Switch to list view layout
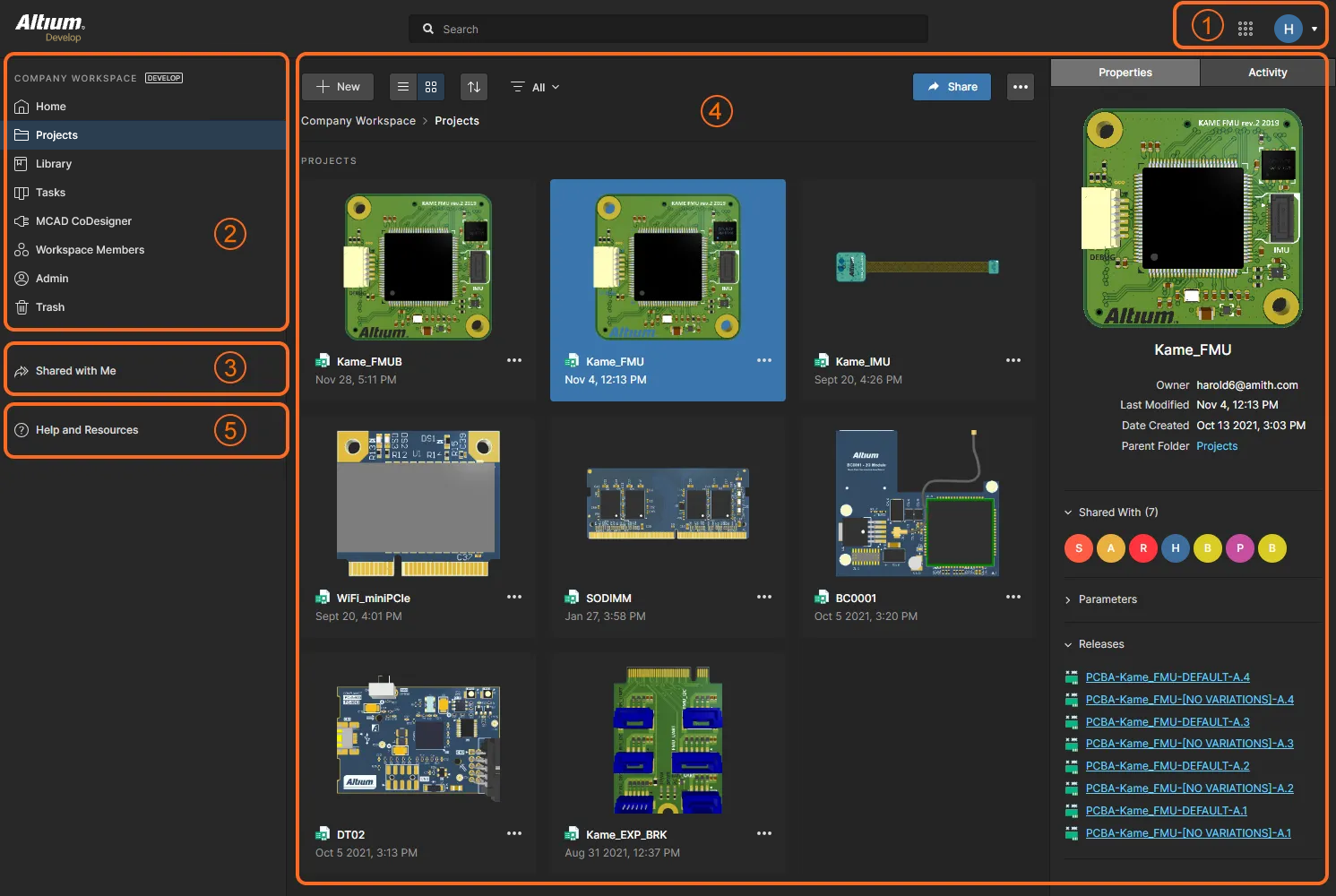Viewport: 1336px width, 896px height. 403,87
